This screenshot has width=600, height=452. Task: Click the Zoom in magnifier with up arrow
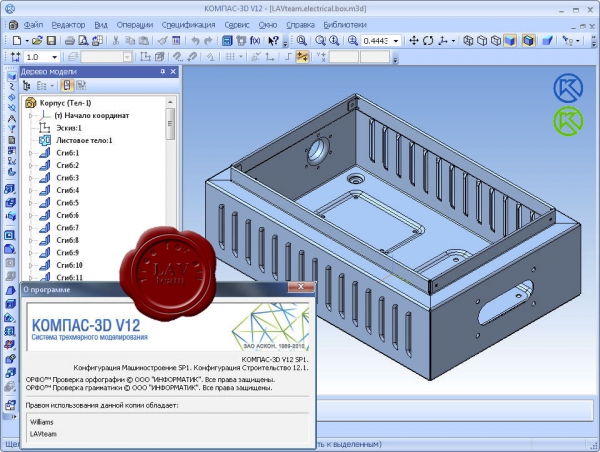(x=334, y=41)
